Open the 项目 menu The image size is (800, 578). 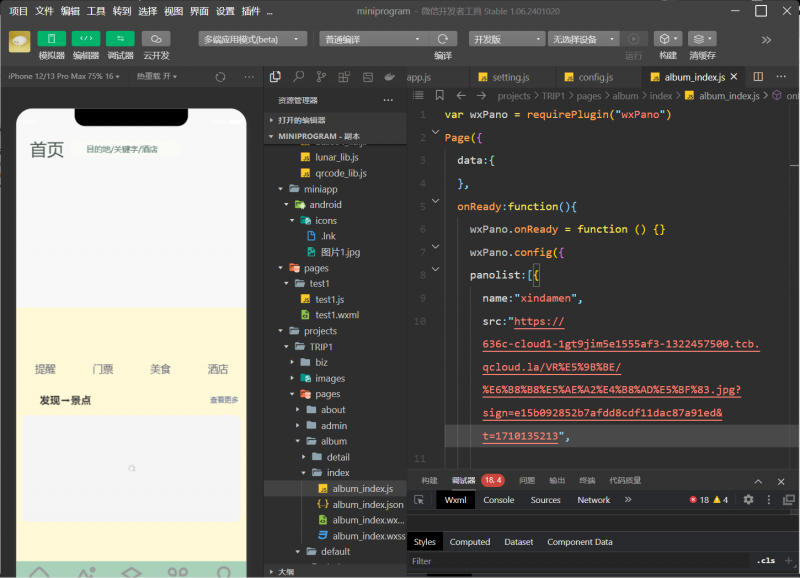(18, 11)
